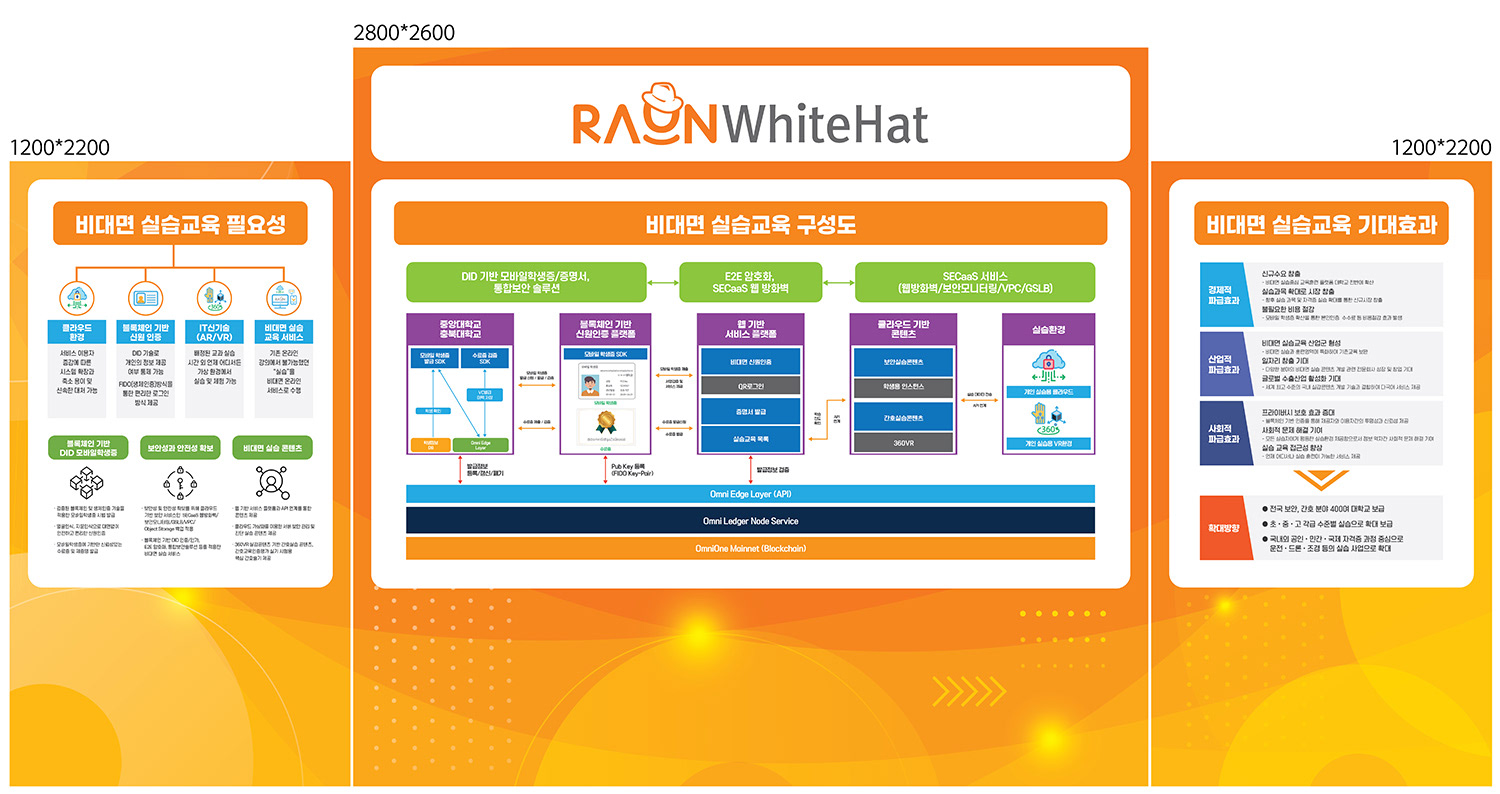This screenshot has width=1500, height=794.
Task: Click the OmniOne Mainnet (Blockchain) bar
Action: tap(750, 548)
